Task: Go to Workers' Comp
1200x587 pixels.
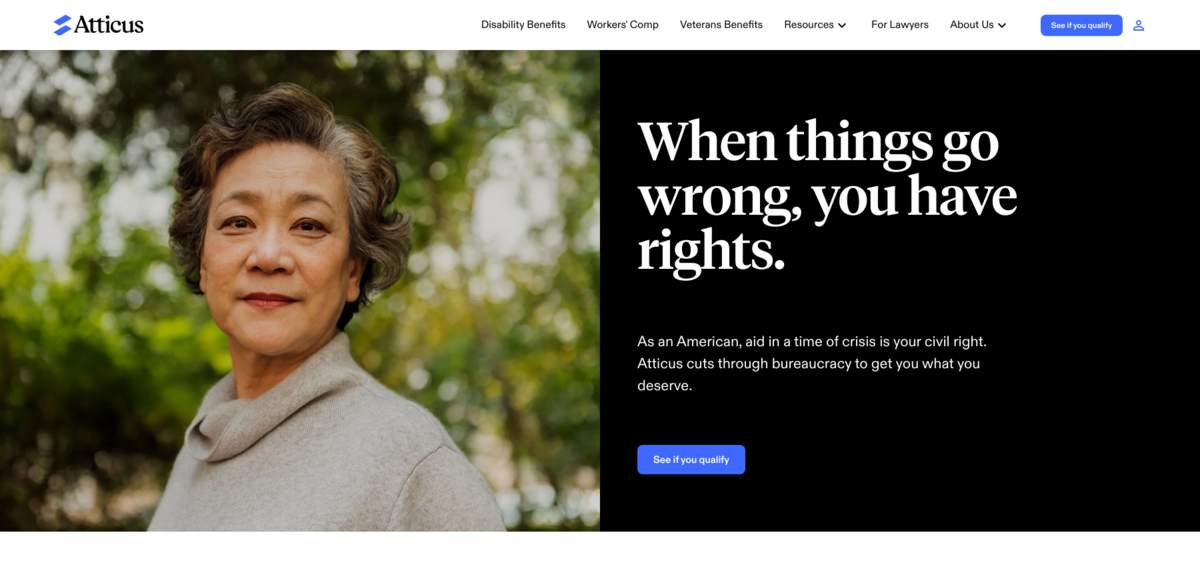Action: [x=622, y=25]
